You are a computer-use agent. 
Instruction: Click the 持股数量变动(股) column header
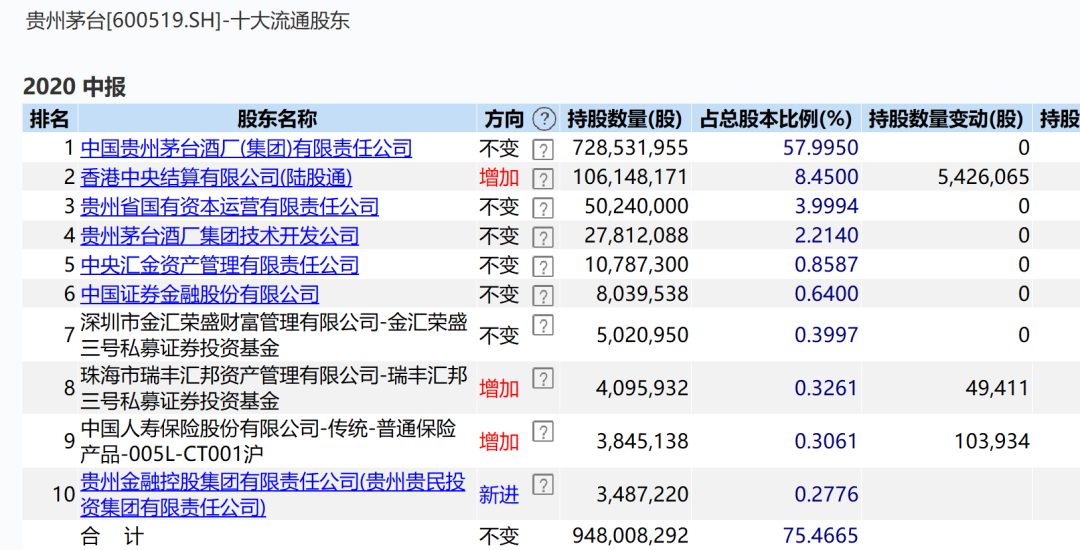pyautogui.click(x=946, y=118)
